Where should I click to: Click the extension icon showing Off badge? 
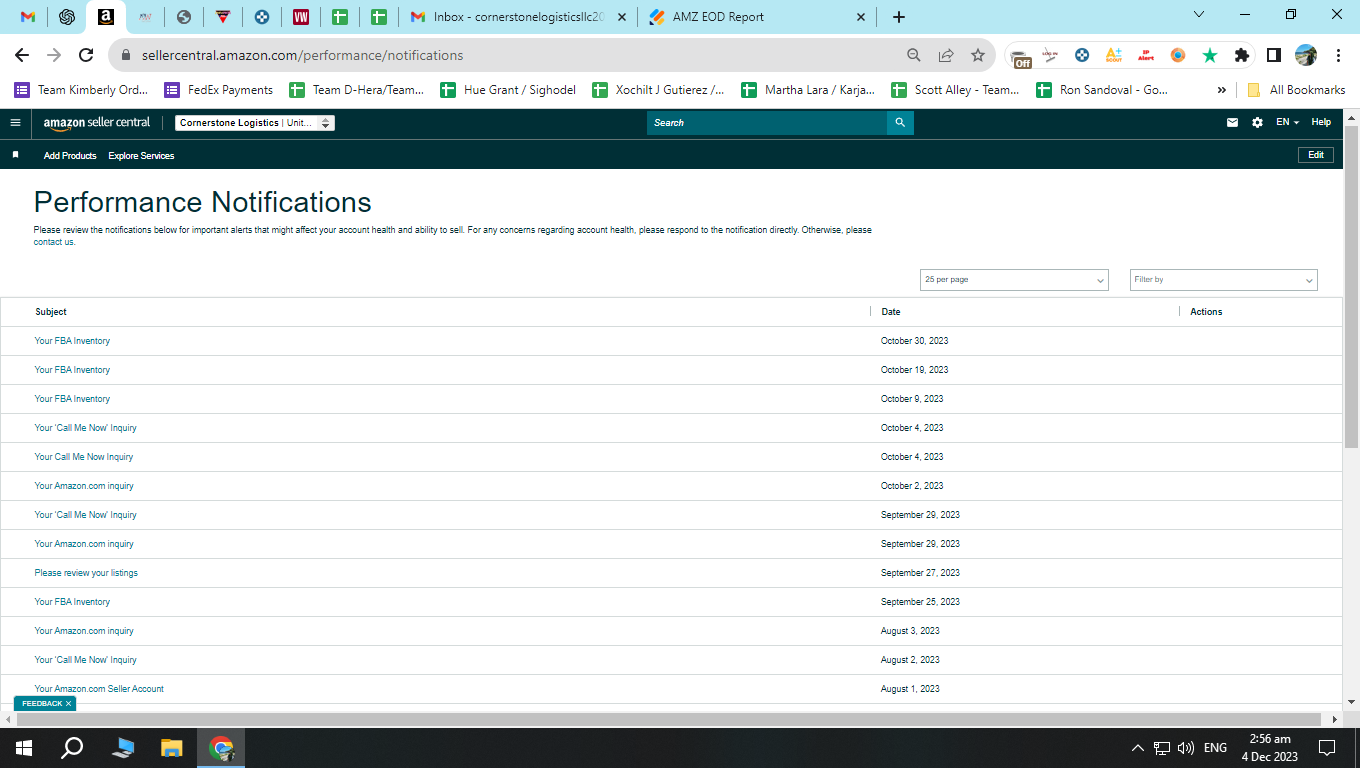coord(1020,57)
